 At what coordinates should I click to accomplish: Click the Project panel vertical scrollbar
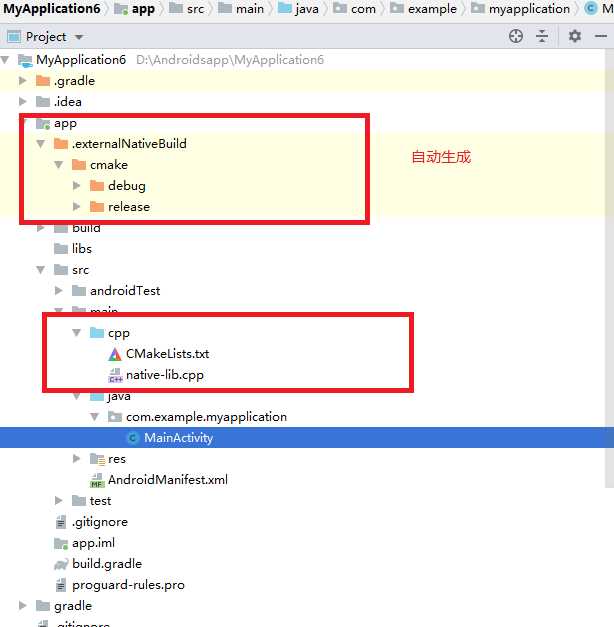coord(609,268)
